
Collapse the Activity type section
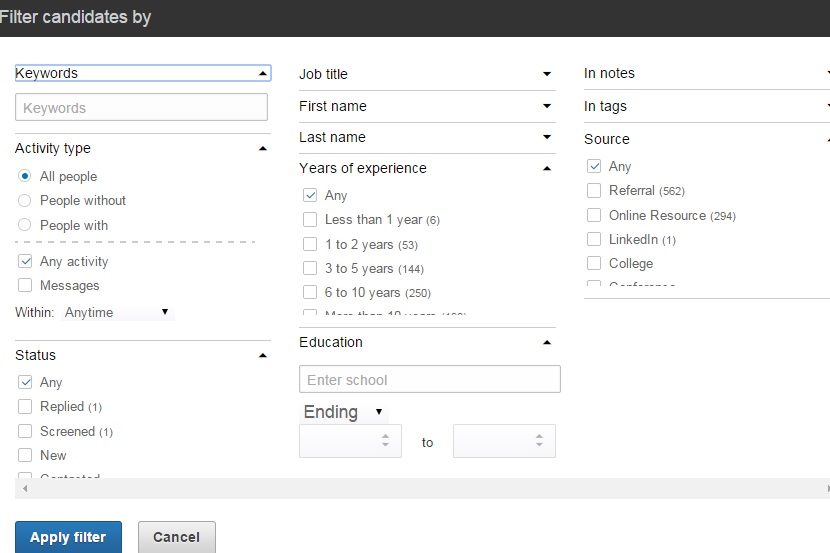[262, 149]
